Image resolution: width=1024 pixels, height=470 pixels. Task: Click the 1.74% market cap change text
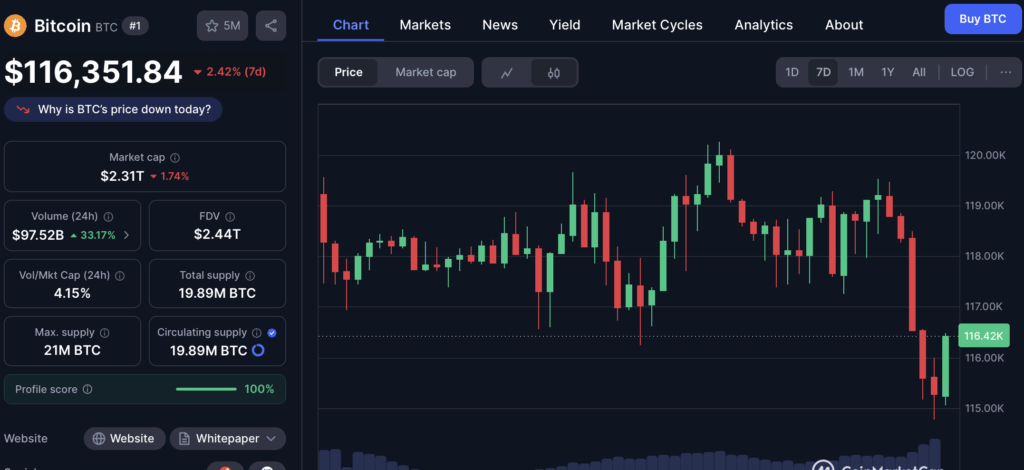click(175, 176)
